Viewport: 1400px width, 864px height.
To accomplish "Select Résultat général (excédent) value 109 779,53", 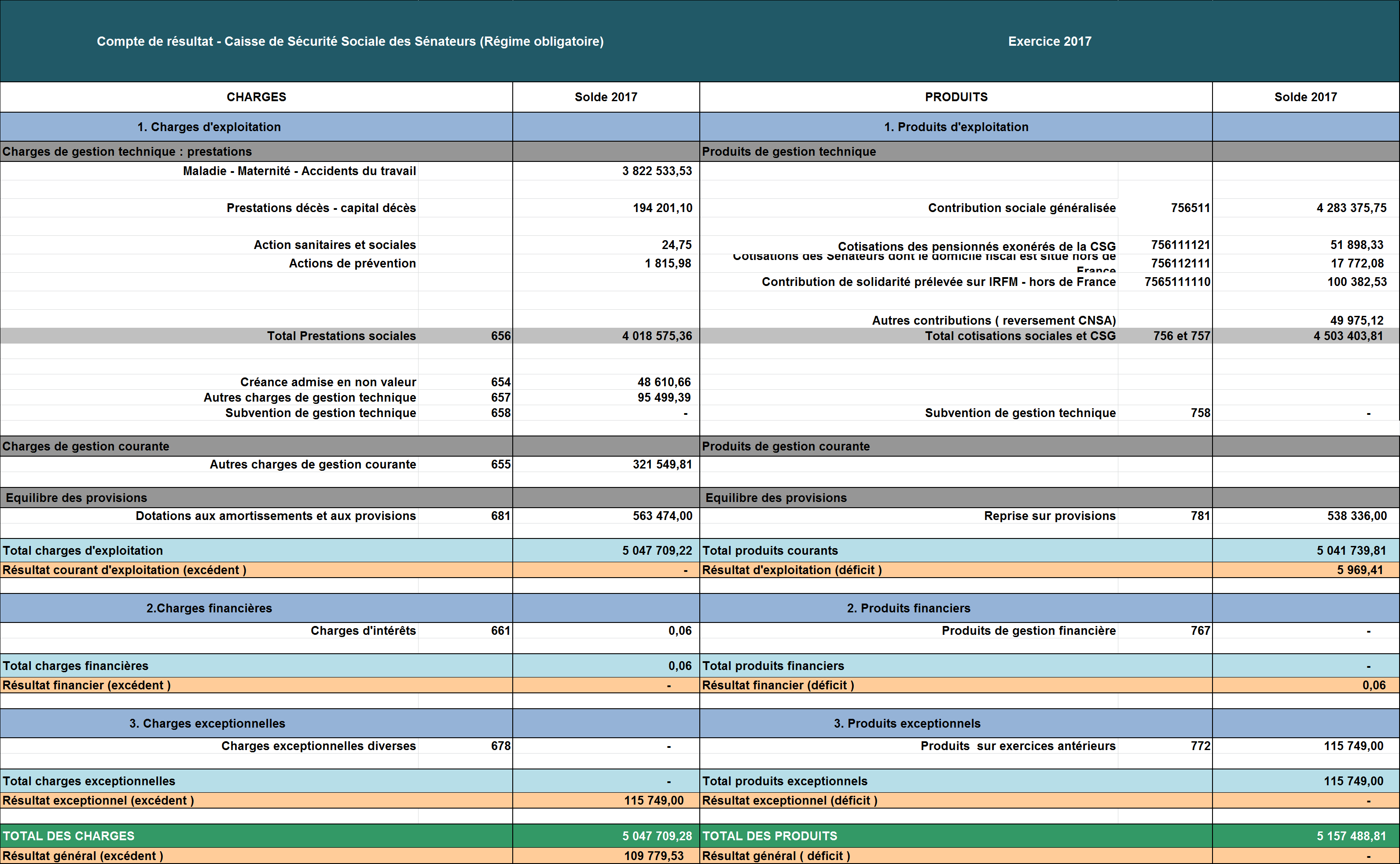I will pos(654,856).
